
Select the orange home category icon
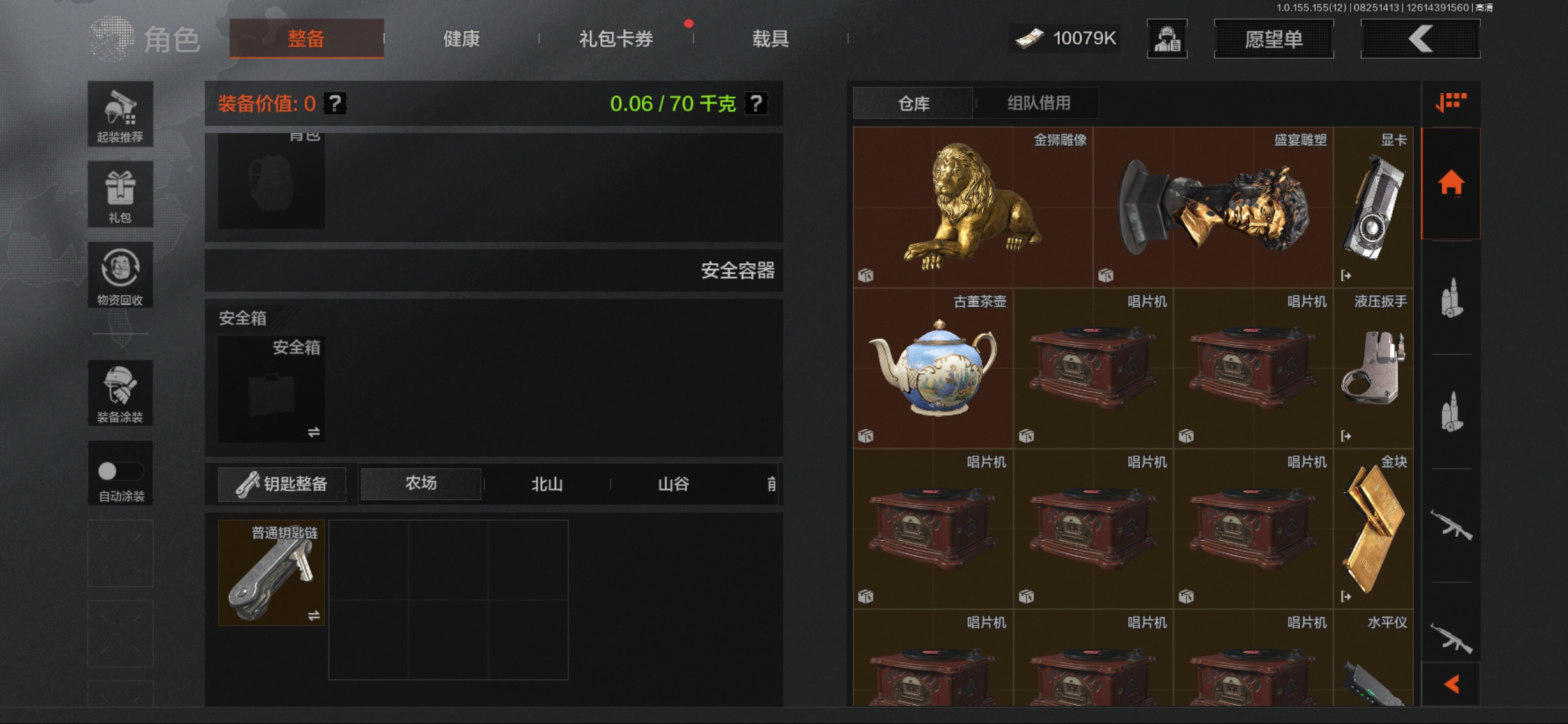(1451, 183)
